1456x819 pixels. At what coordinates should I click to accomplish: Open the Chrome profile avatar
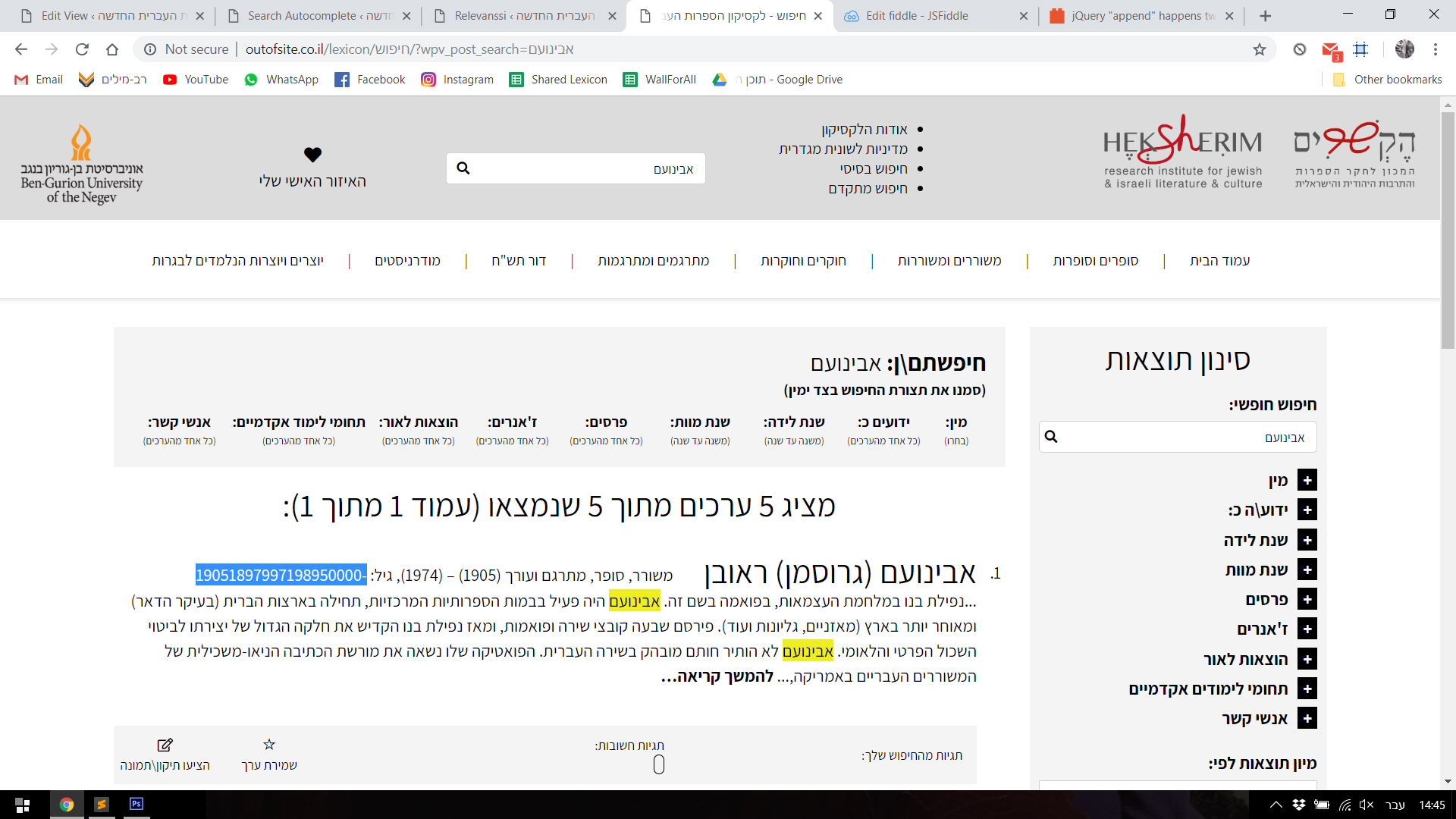(1404, 49)
